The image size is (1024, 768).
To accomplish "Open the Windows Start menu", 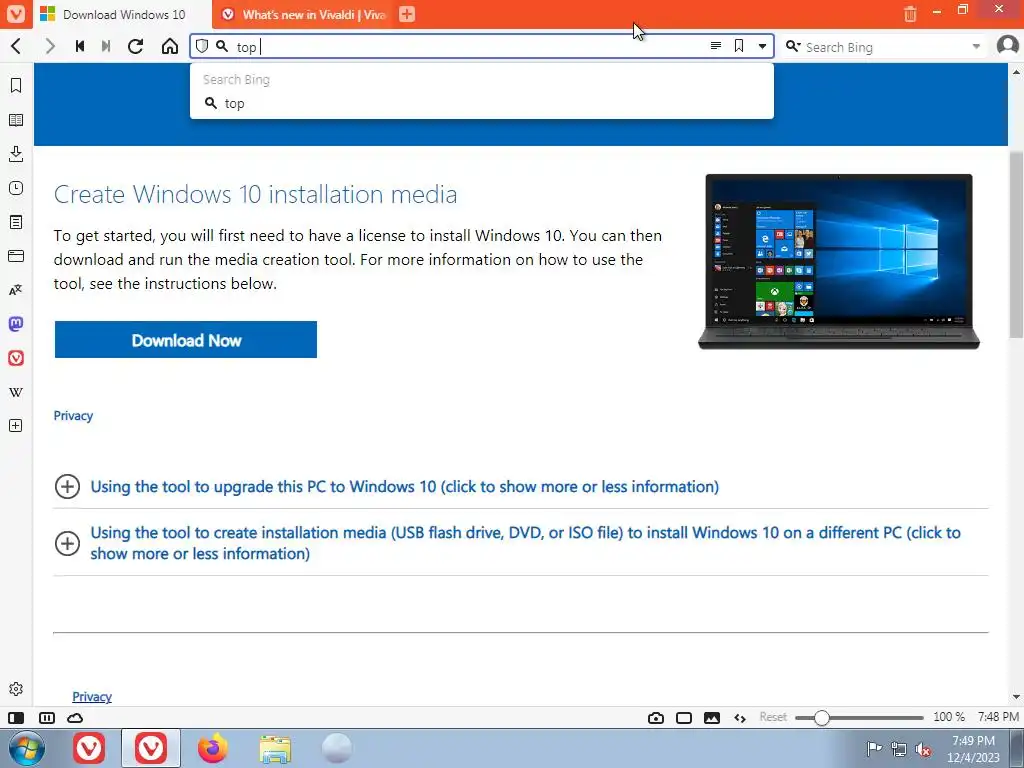I will [27, 748].
